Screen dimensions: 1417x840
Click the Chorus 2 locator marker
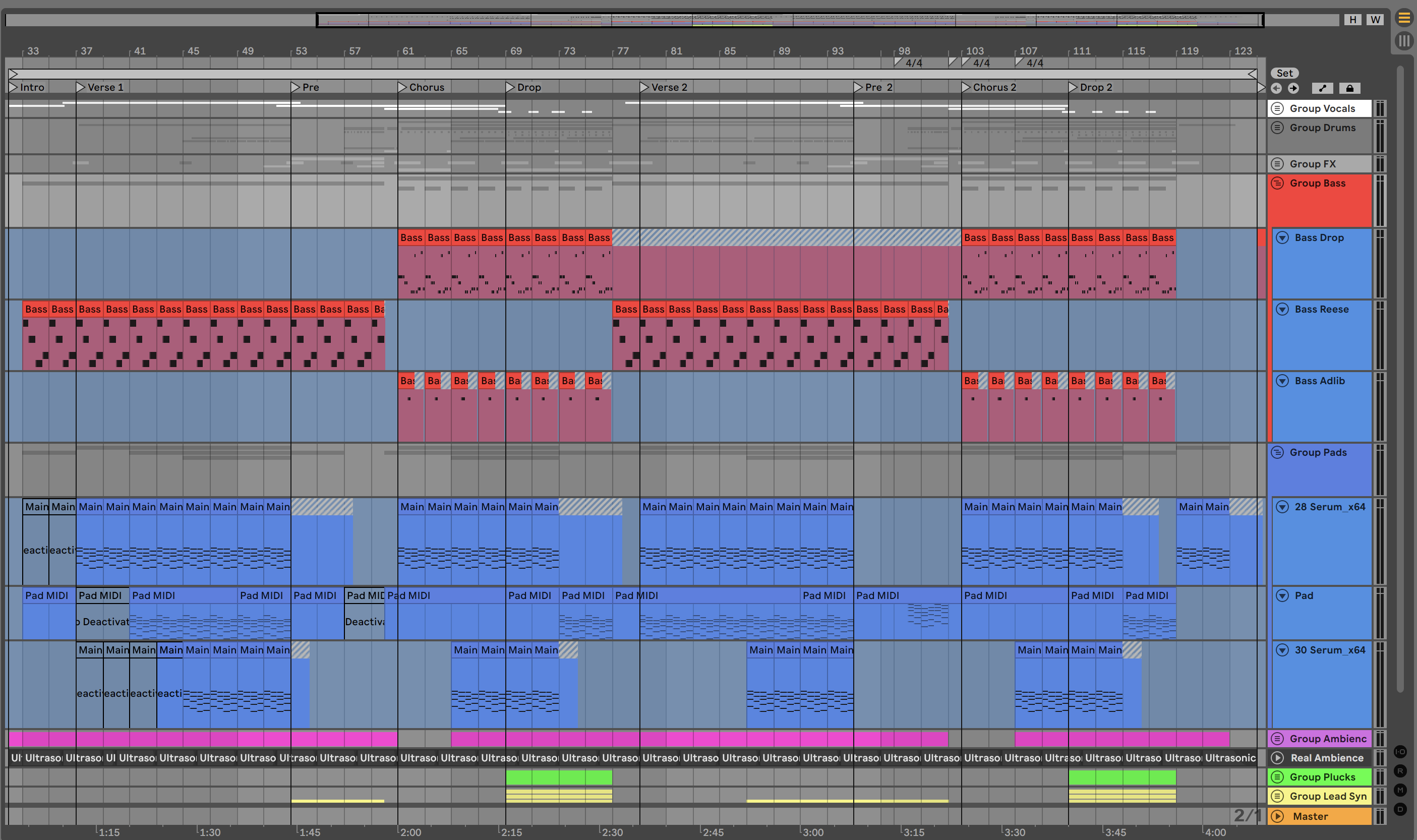[x=967, y=87]
